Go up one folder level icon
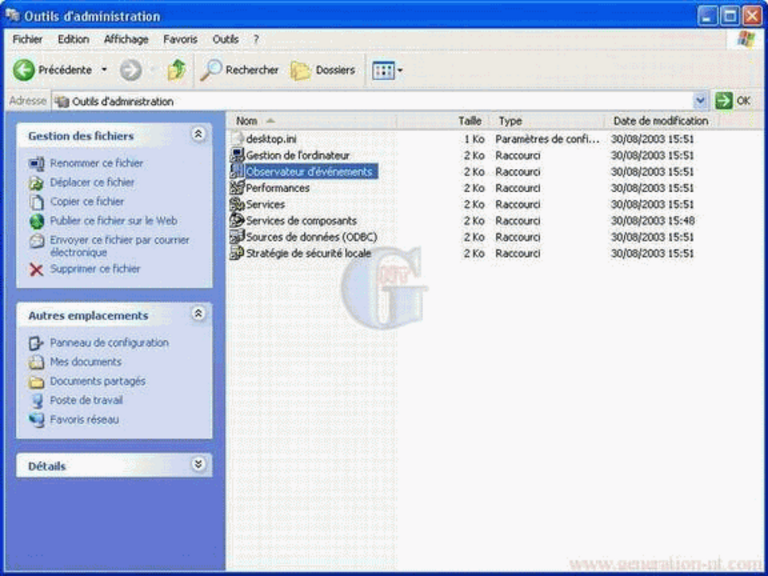This screenshot has height=576, width=768. tap(176, 70)
